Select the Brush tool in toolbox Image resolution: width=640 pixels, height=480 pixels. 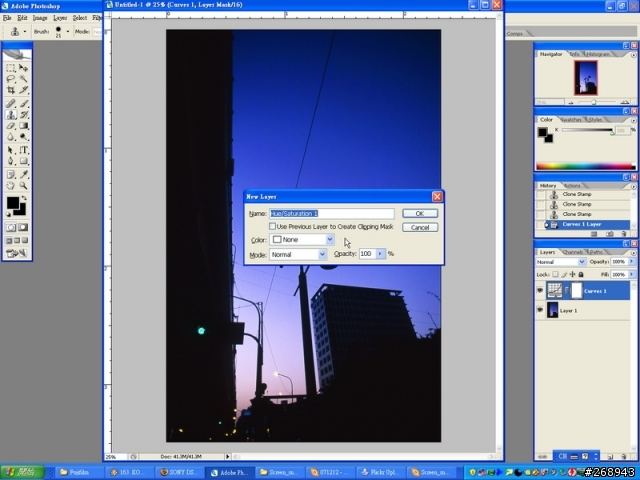(x=23, y=104)
